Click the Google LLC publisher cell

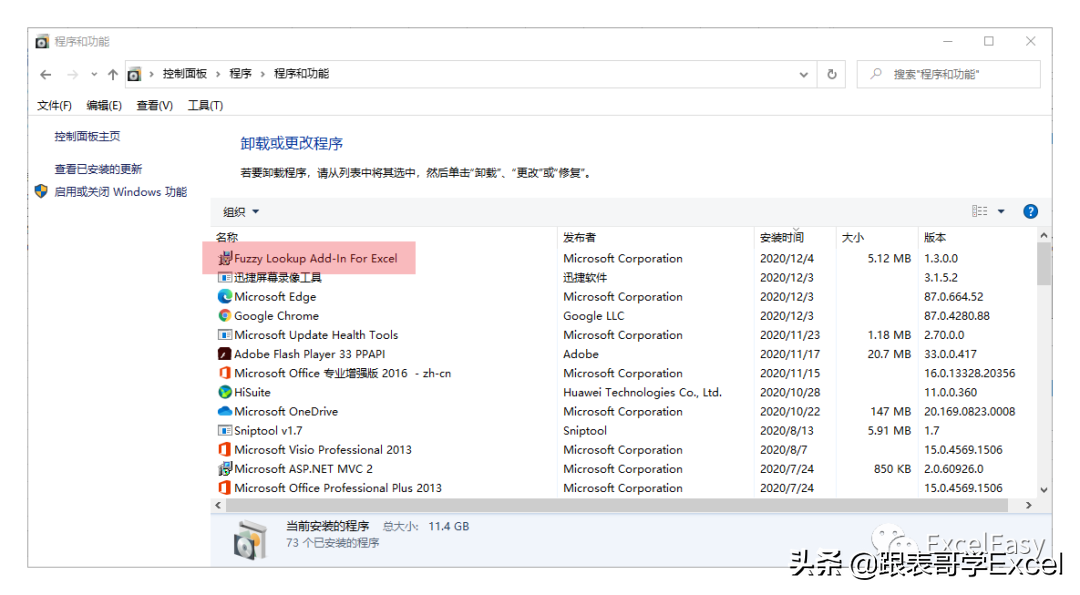tap(593, 315)
